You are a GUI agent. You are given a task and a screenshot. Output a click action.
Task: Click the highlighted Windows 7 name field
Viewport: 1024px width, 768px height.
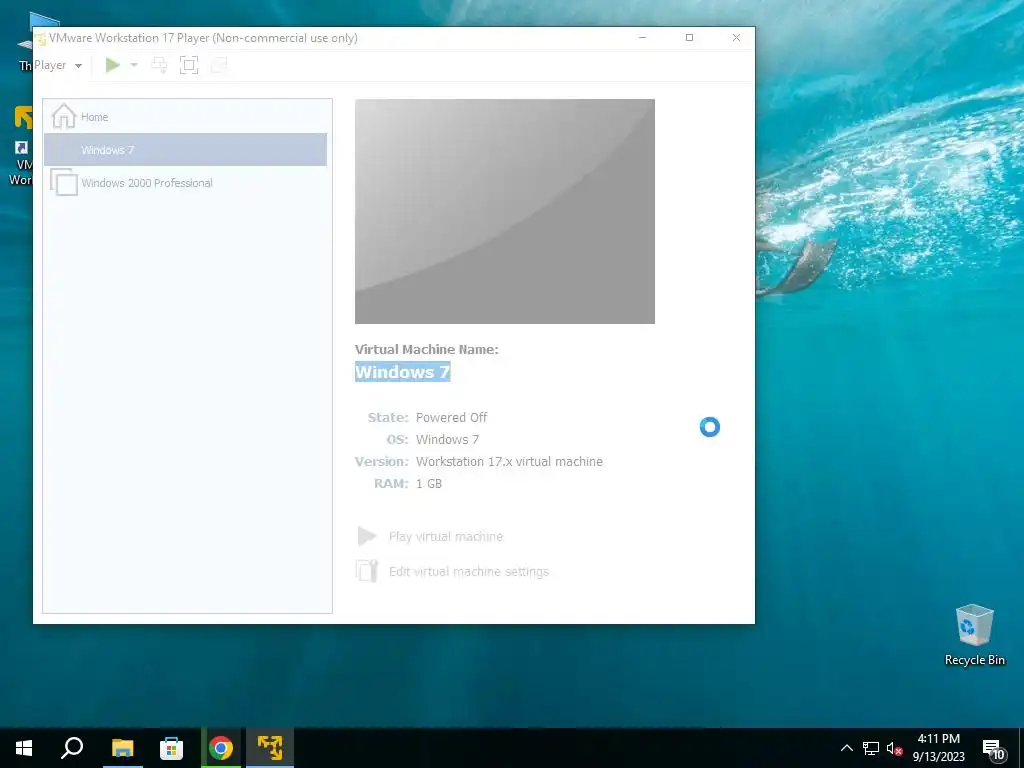click(402, 372)
